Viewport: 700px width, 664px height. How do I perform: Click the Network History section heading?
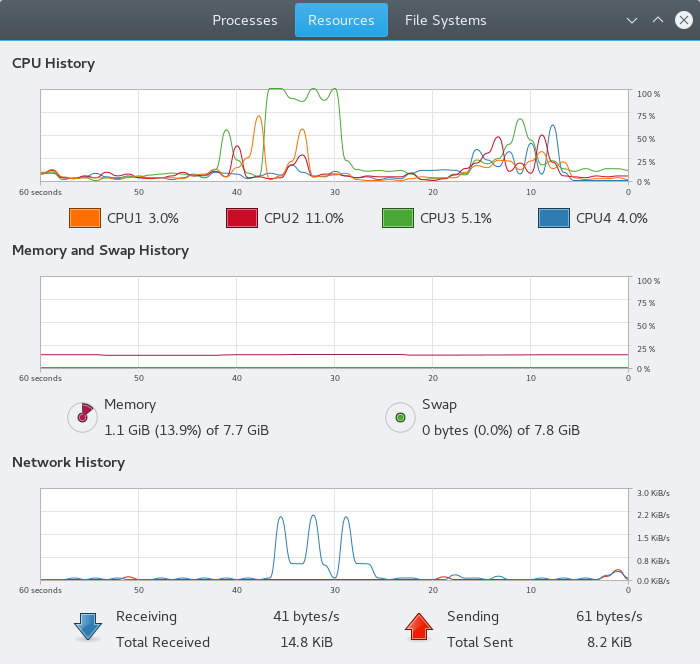68,462
